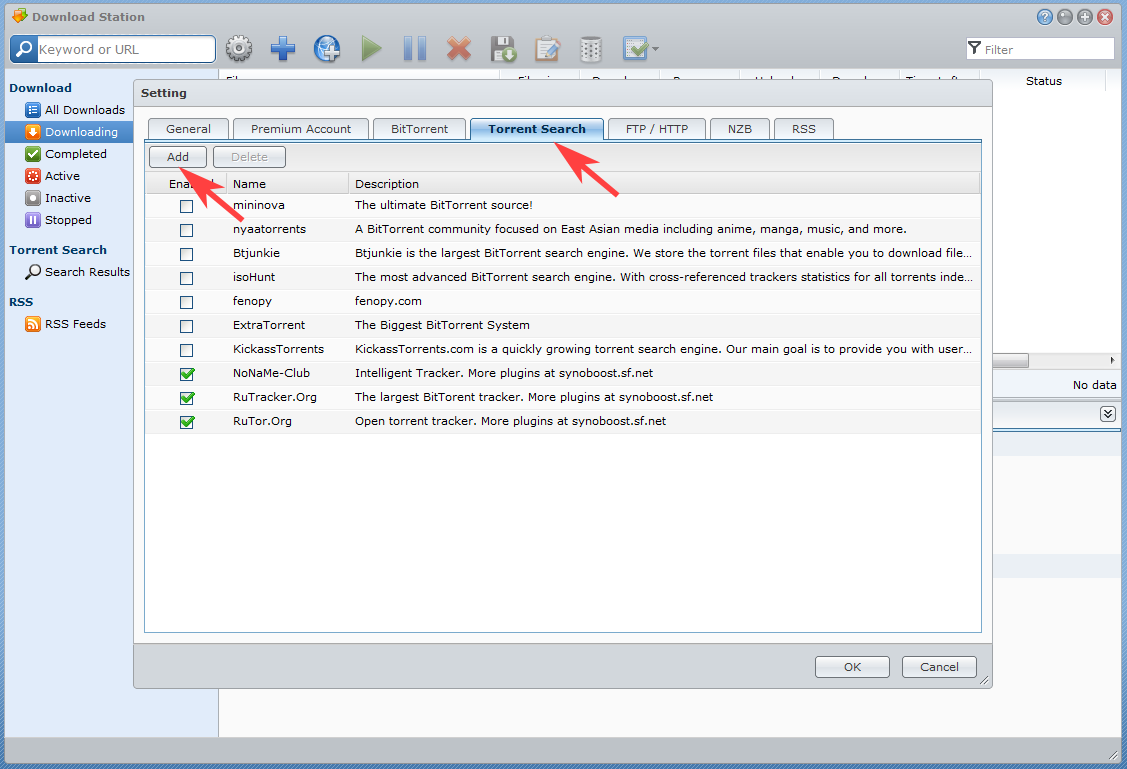Click the Pause toolbar icon
Screen dimensions: 1127x769
coord(415,49)
